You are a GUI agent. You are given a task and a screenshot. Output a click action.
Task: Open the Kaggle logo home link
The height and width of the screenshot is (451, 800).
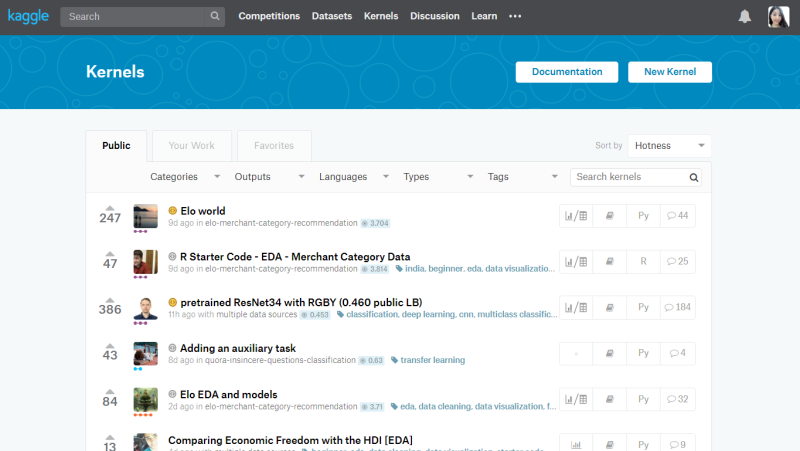coord(28,16)
